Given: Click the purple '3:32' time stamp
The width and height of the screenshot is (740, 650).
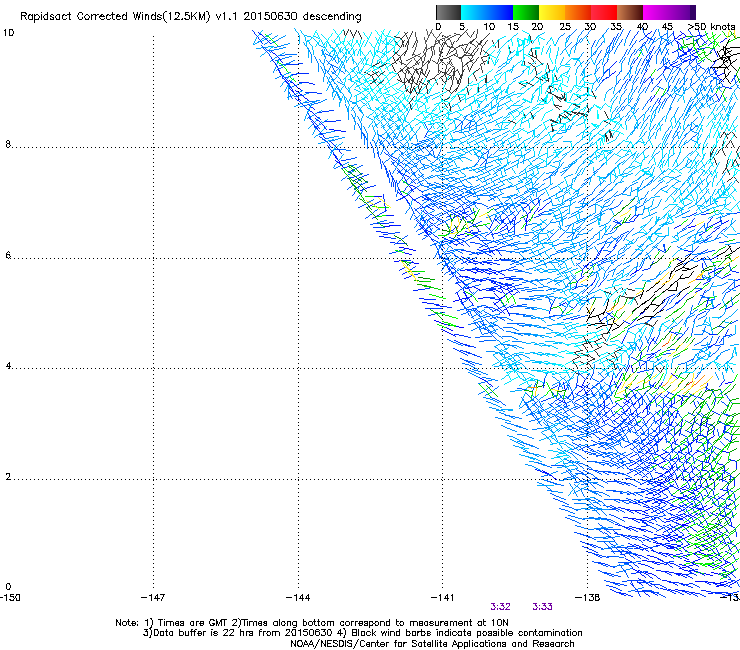Looking at the screenshot, I should pos(500,607).
